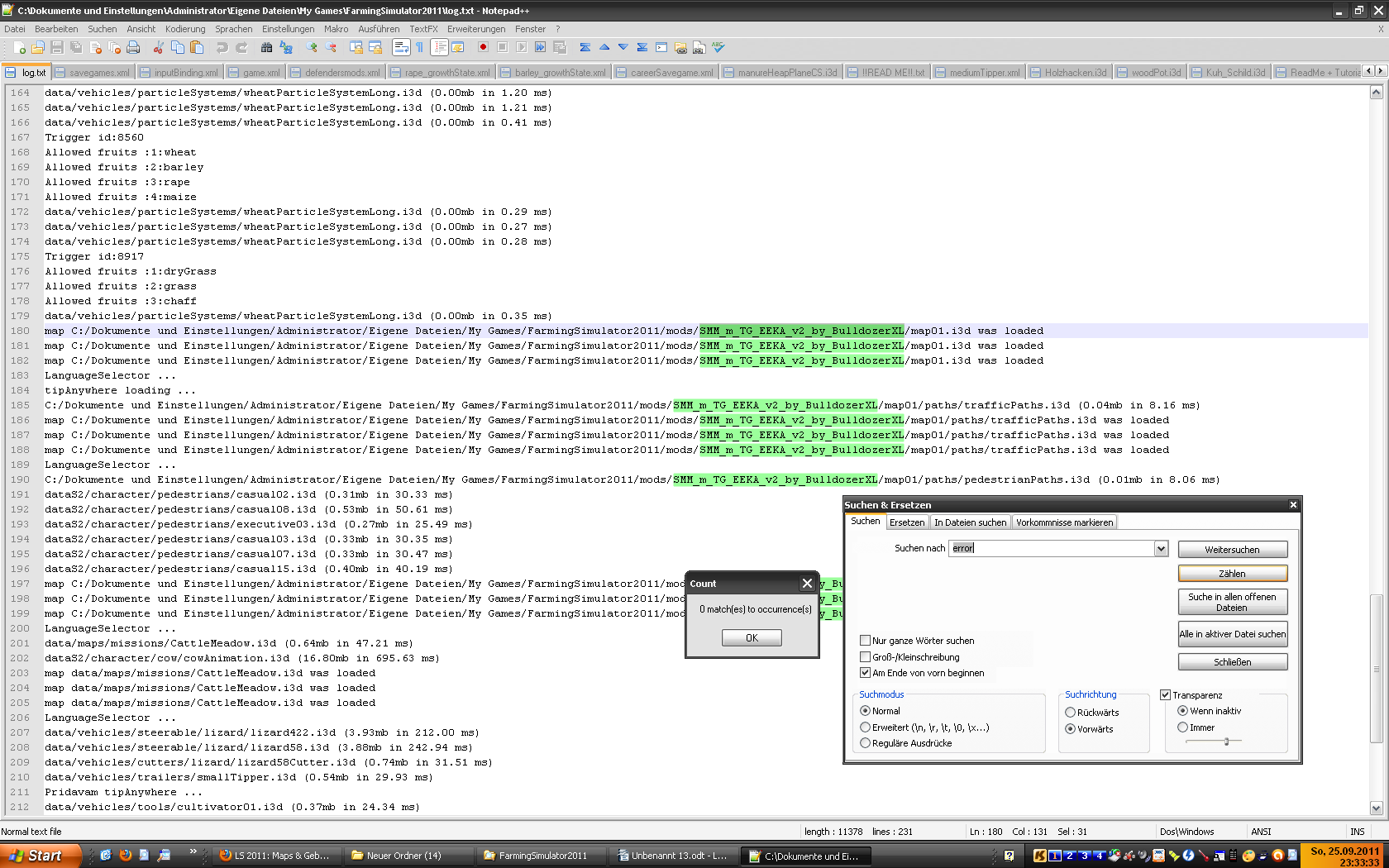1389x868 pixels.
Task: Choose transparency 'Wenn inaktiv' option
Action: (x=1182, y=711)
